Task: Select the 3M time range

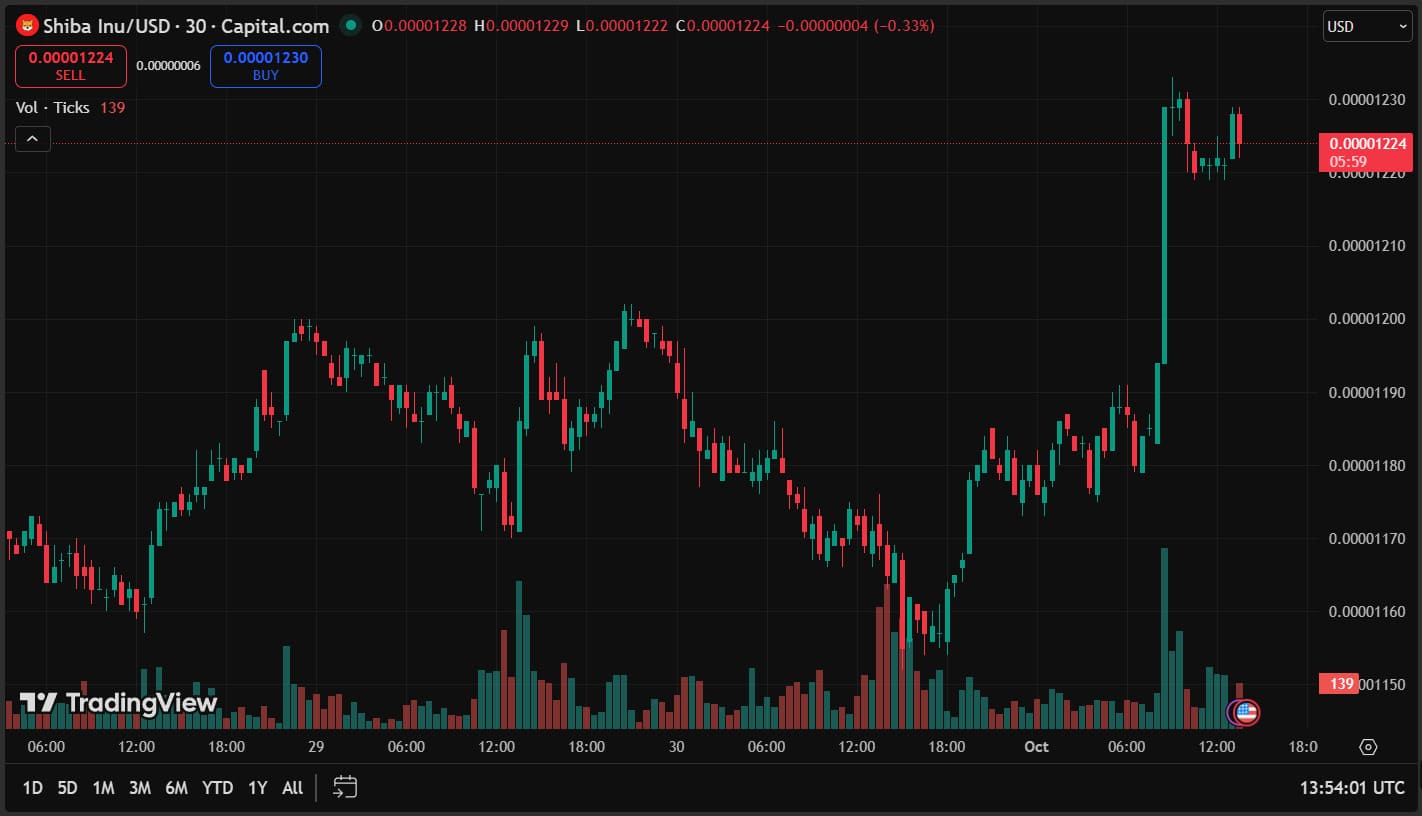Action: [x=140, y=788]
